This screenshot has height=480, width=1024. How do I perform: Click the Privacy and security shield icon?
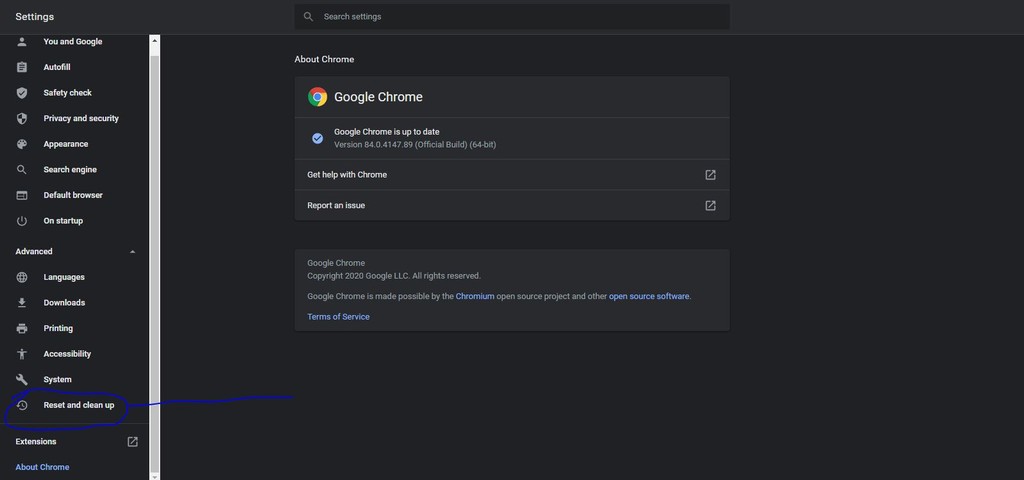(x=22, y=118)
